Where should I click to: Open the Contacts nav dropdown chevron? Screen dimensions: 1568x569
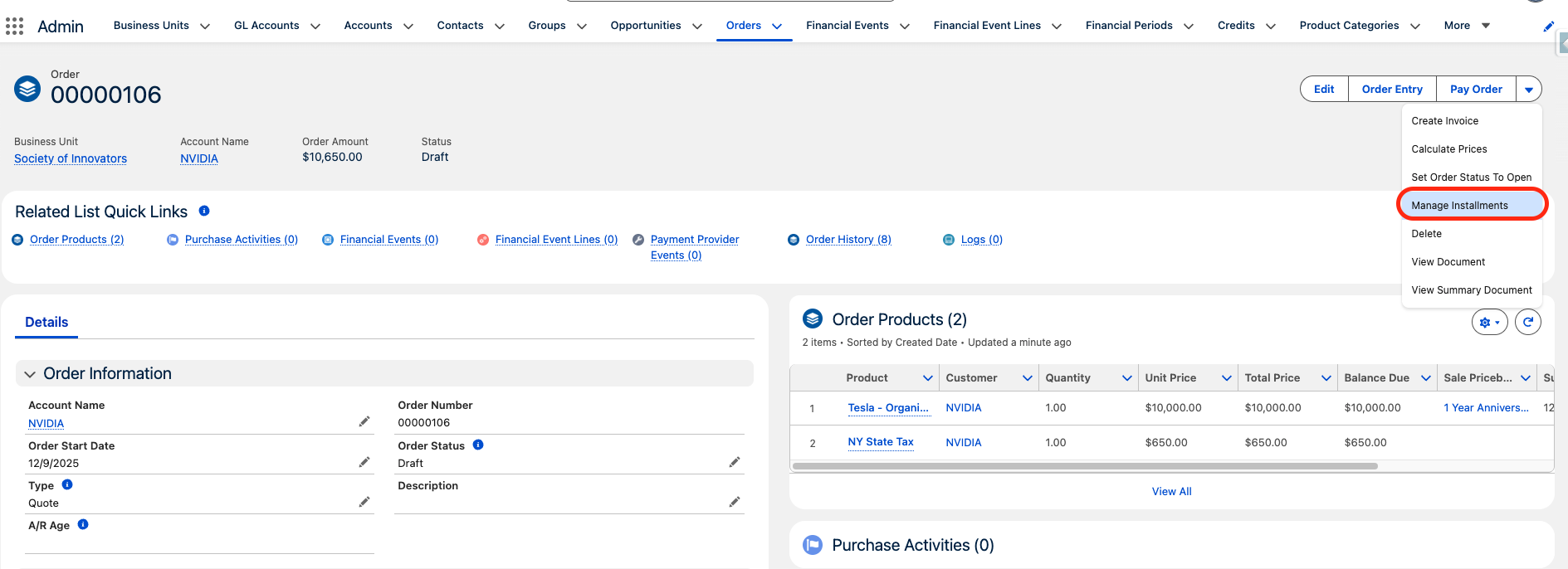point(500,27)
